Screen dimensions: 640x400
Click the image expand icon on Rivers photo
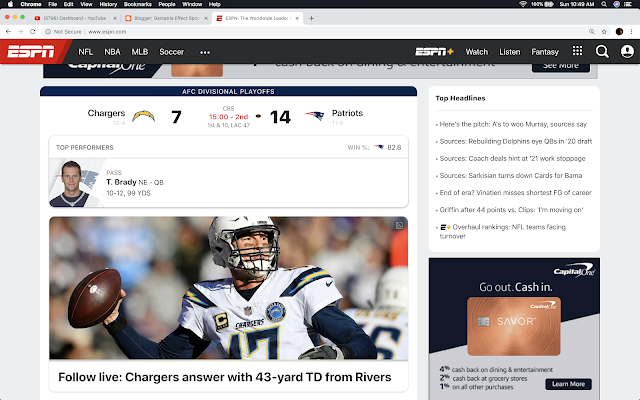tap(399, 225)
